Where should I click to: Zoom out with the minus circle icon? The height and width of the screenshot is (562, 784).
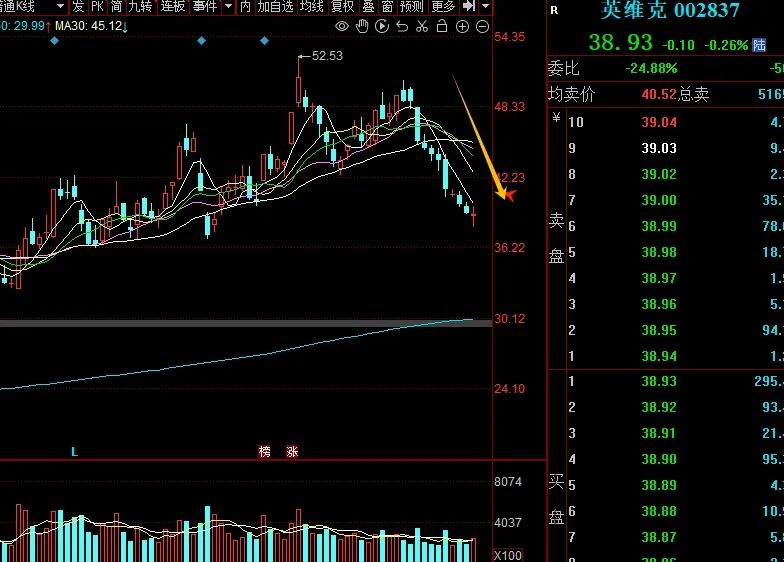(482, 26)
